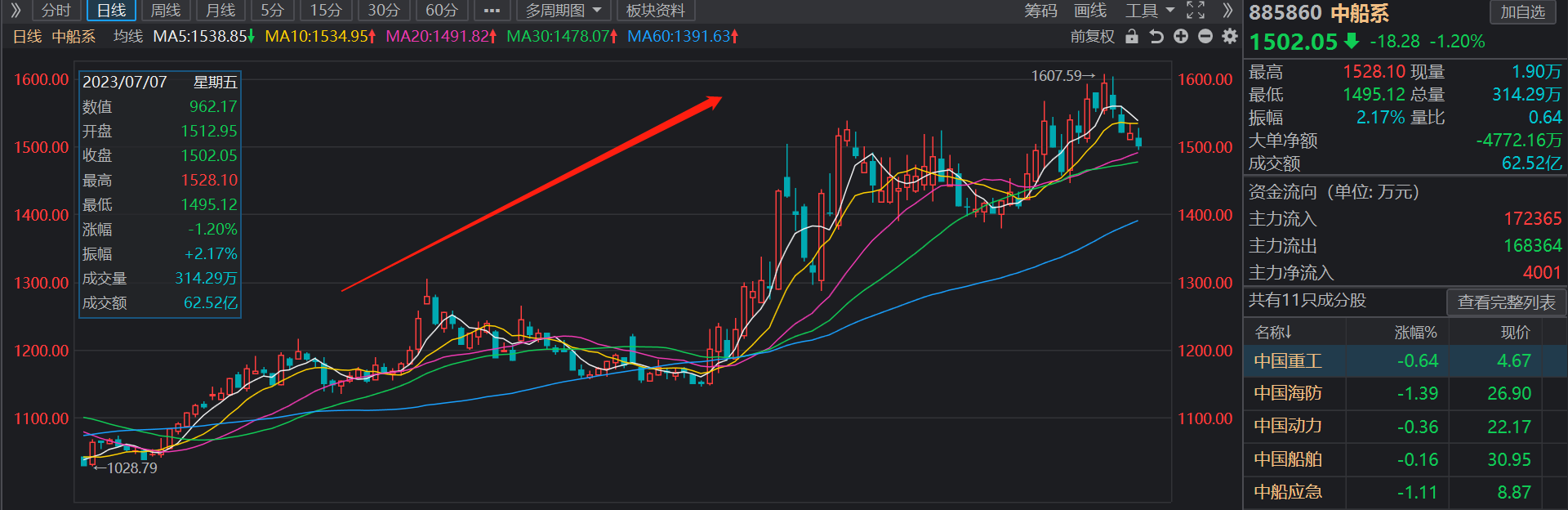
Task: Select 中船应急 stock row
Action: (x=1405, y=492)
